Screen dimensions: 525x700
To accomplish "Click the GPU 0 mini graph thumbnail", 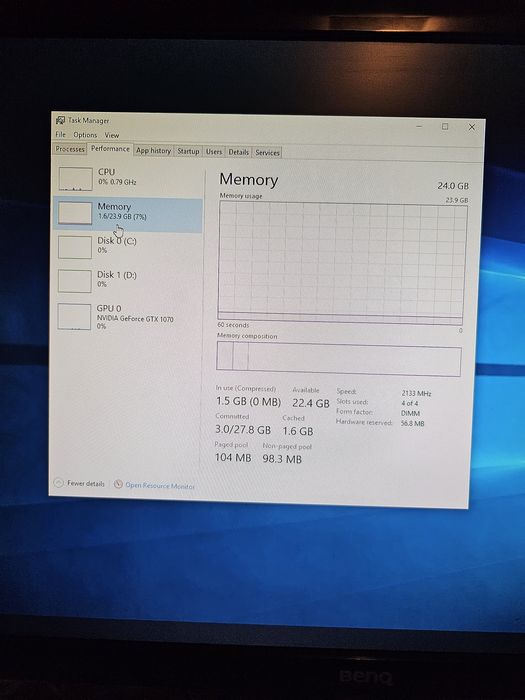I will [x=74, y=317].
